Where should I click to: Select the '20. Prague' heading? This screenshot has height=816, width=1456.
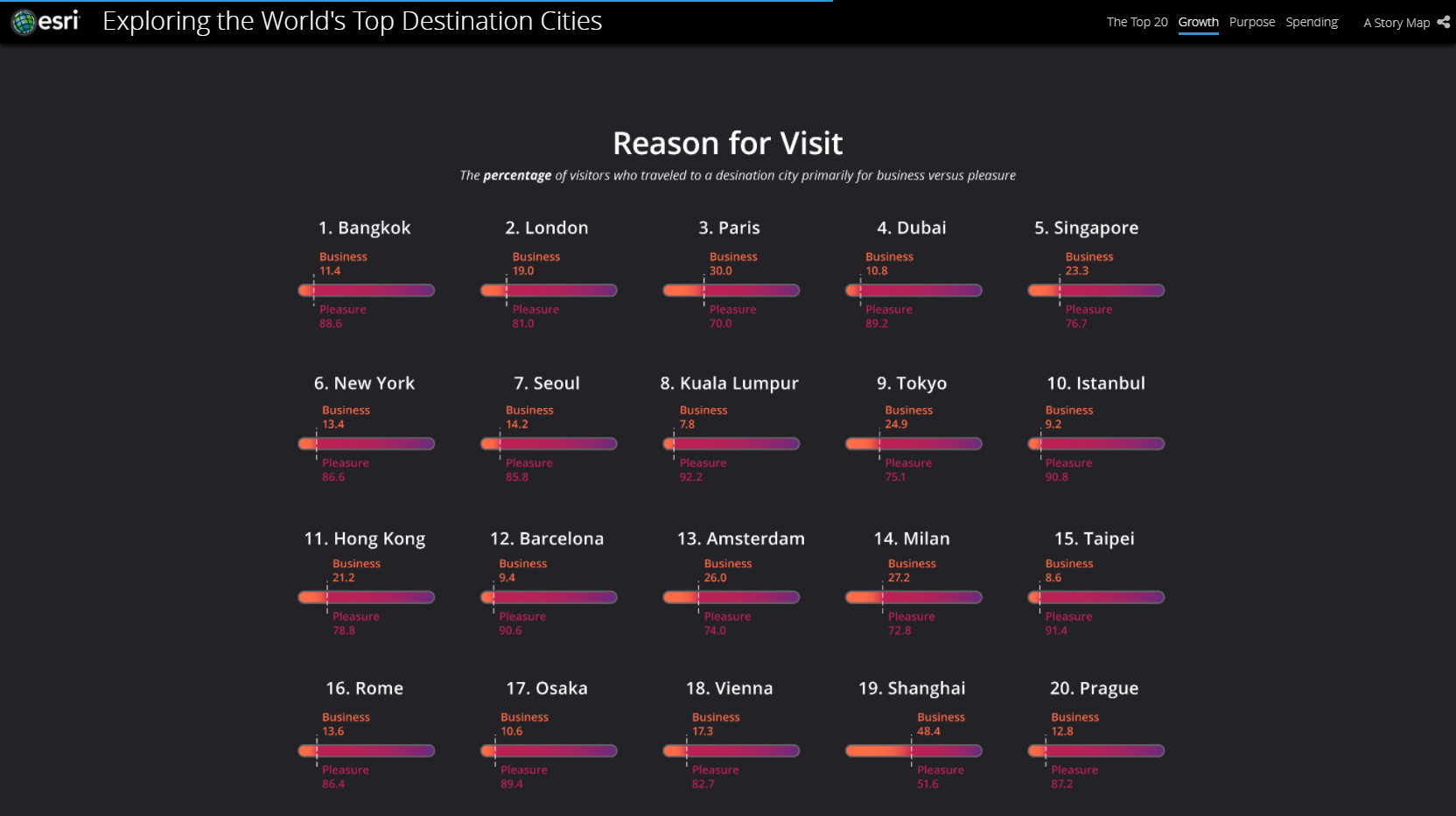[x=1094, y=688]
